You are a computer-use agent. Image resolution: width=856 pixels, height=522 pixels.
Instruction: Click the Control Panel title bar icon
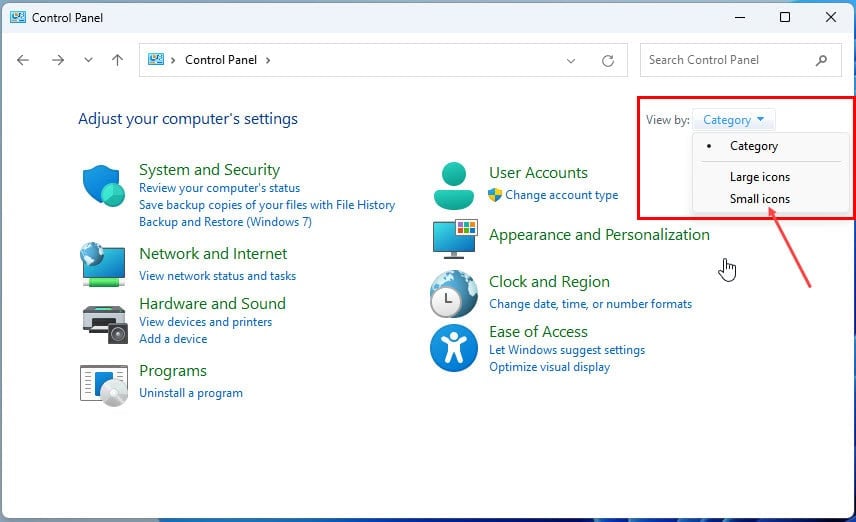[17, 17]
